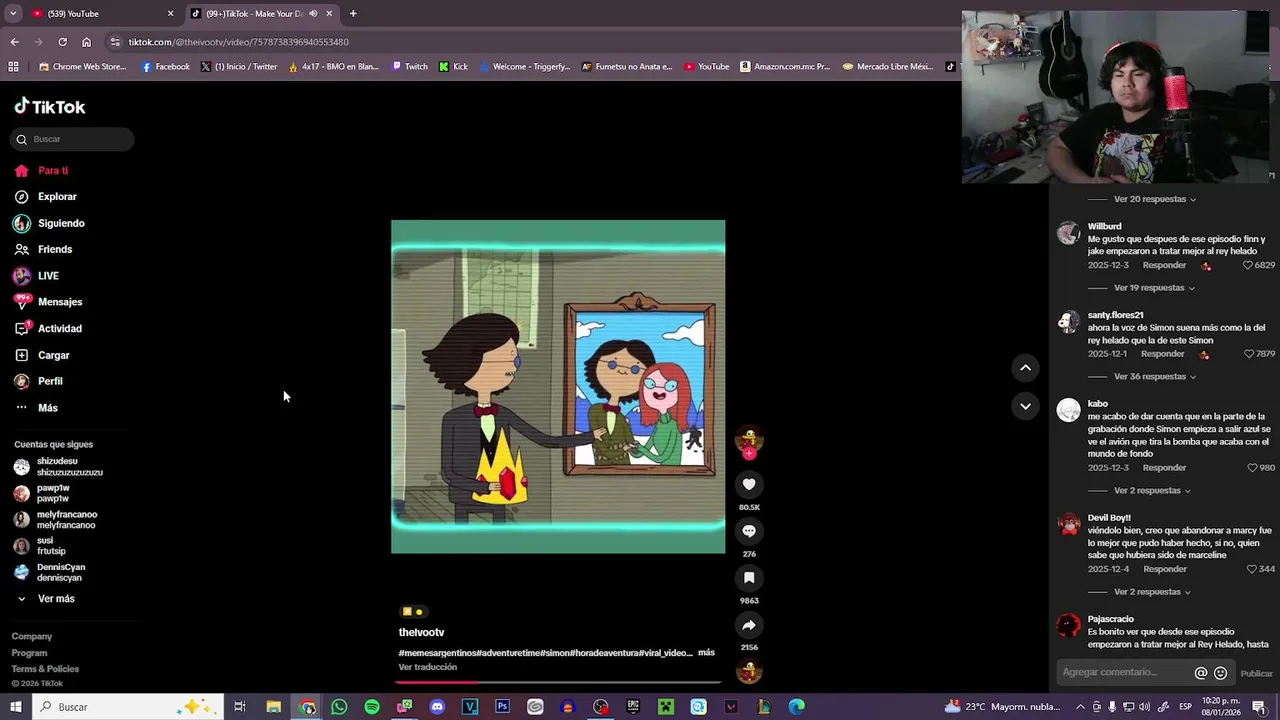Like the video with heart icon
This screenshot has width=1280, height=720.
(x=749, y=484)
